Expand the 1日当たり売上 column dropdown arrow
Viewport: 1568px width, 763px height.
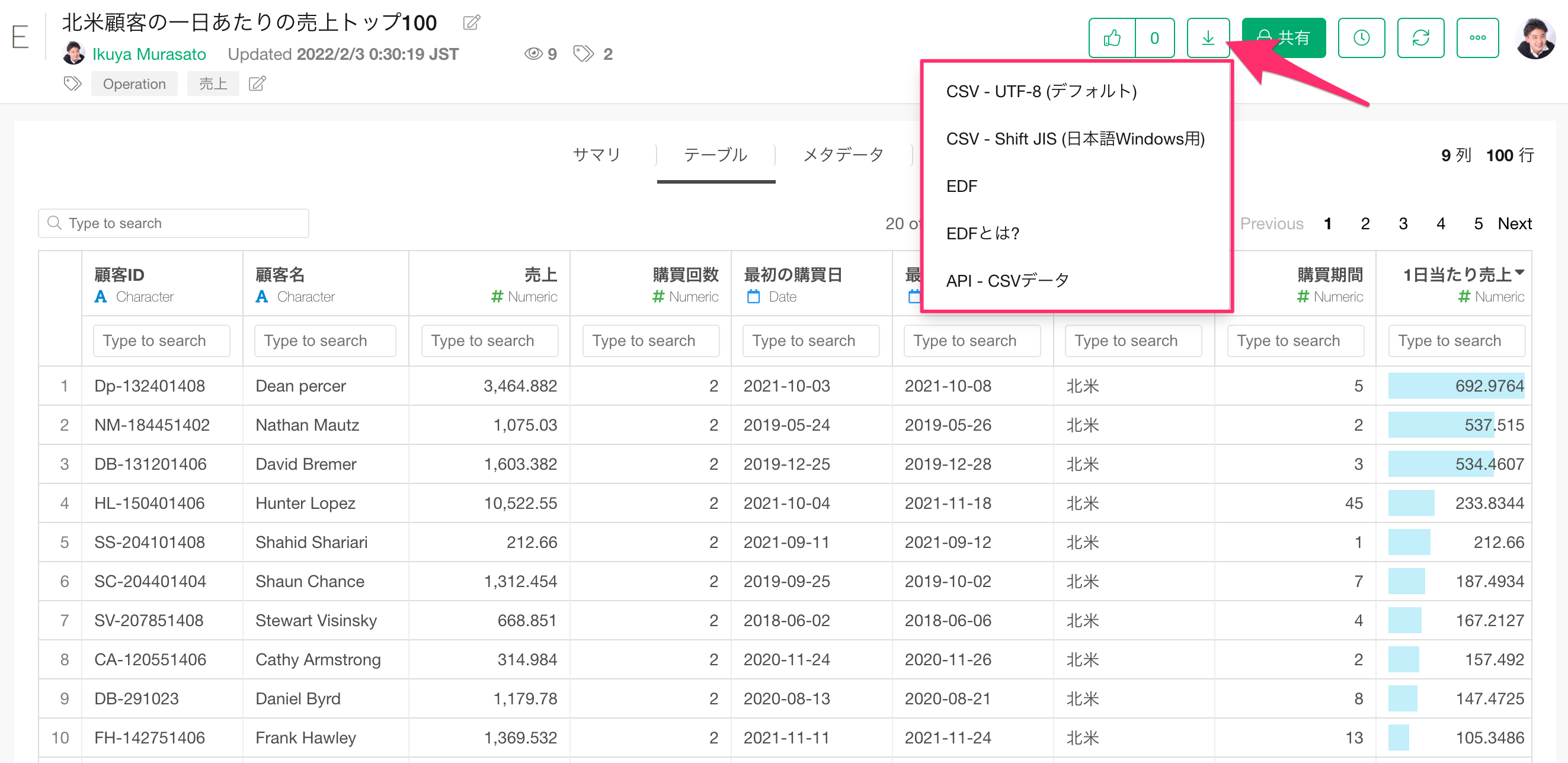[1520, 272]
